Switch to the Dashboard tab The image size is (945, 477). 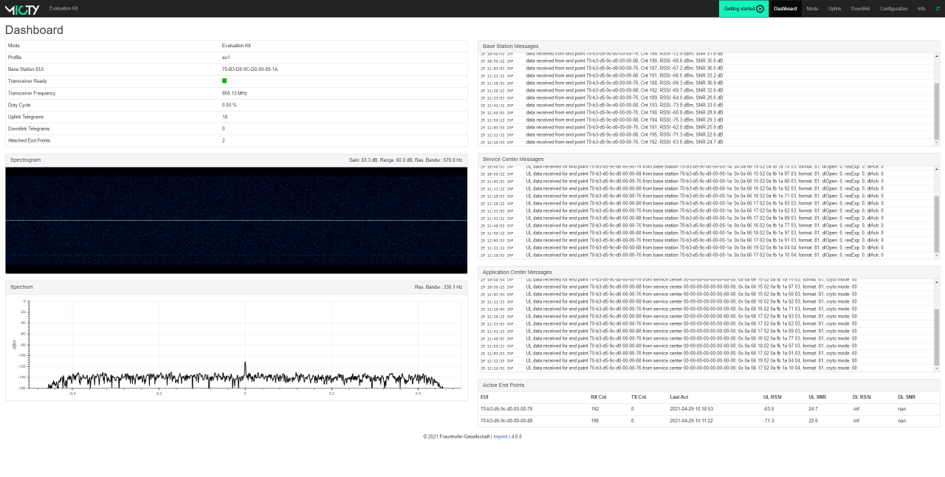click(x=785, y=9)
